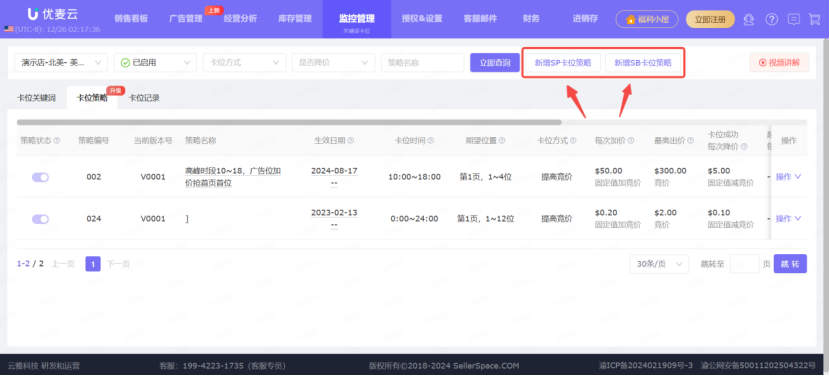Open the 授权&设置 menu
This screenshot has width=830, height=376.
tap(422, 19)
